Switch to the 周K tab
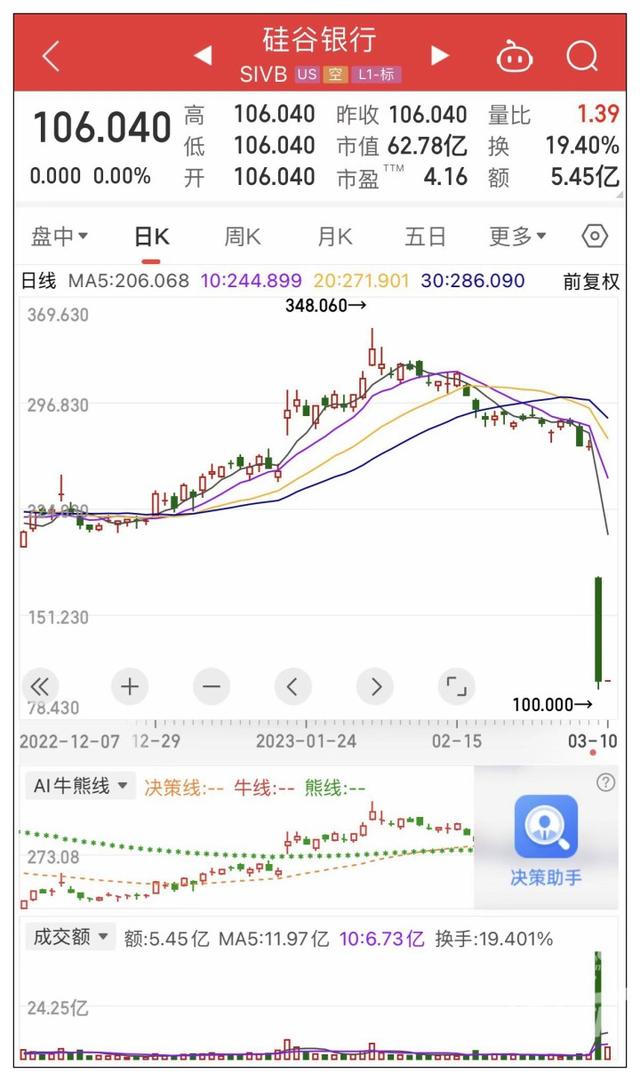640x1081 pixels. [x=242, y=237]
